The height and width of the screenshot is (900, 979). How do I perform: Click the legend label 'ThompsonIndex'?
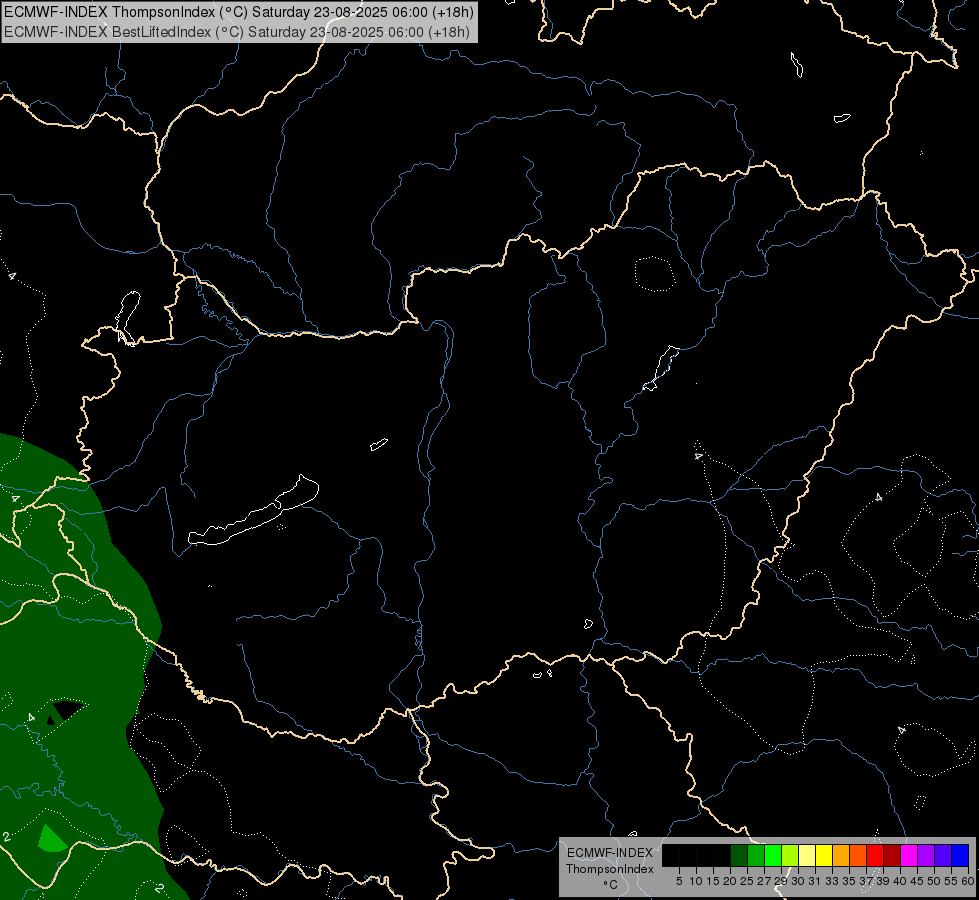610,869
